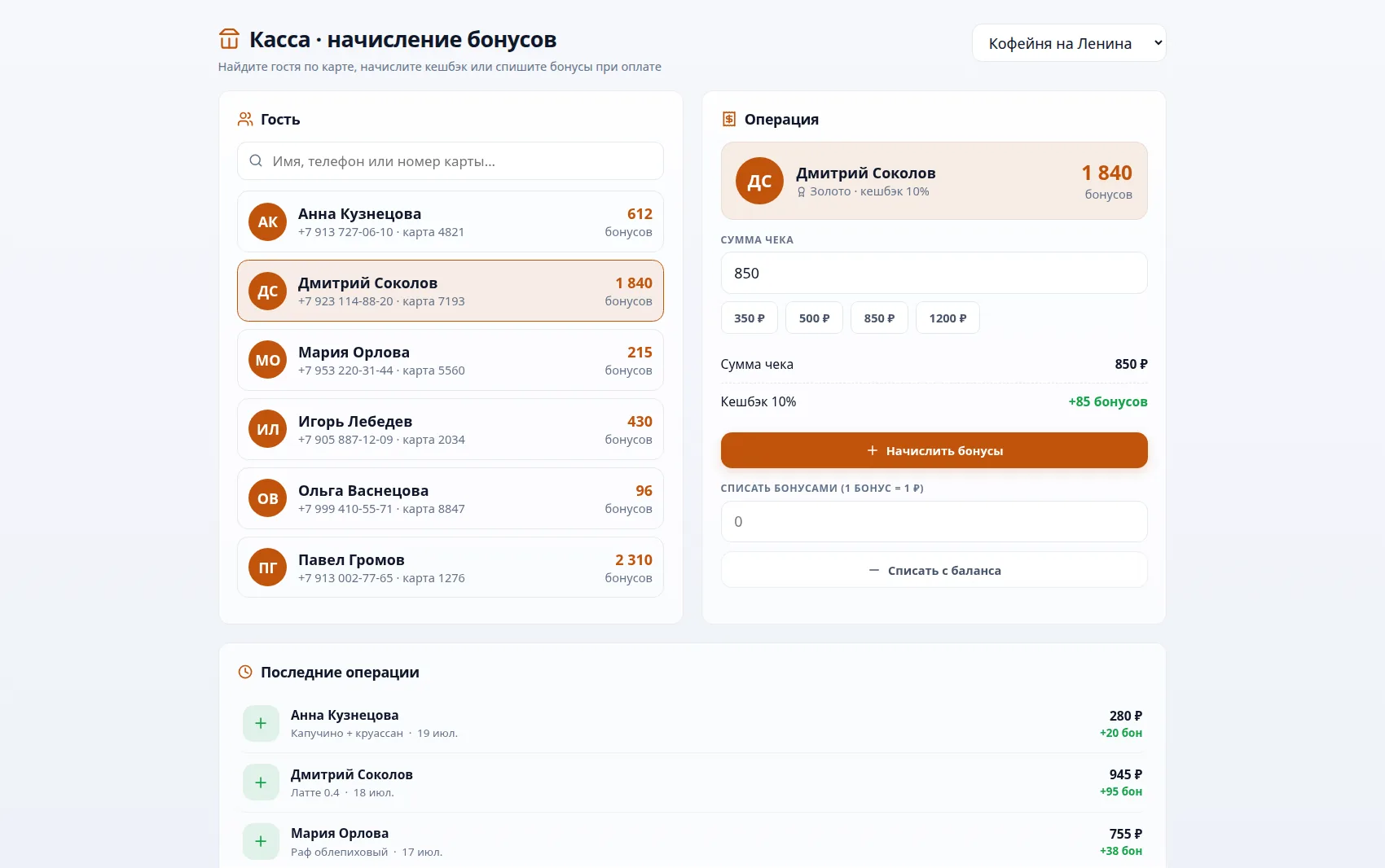The width and height of the screenshot is (1385, 868).
Task: Select guest Анна Кузнецова
Action: point(451,221)
